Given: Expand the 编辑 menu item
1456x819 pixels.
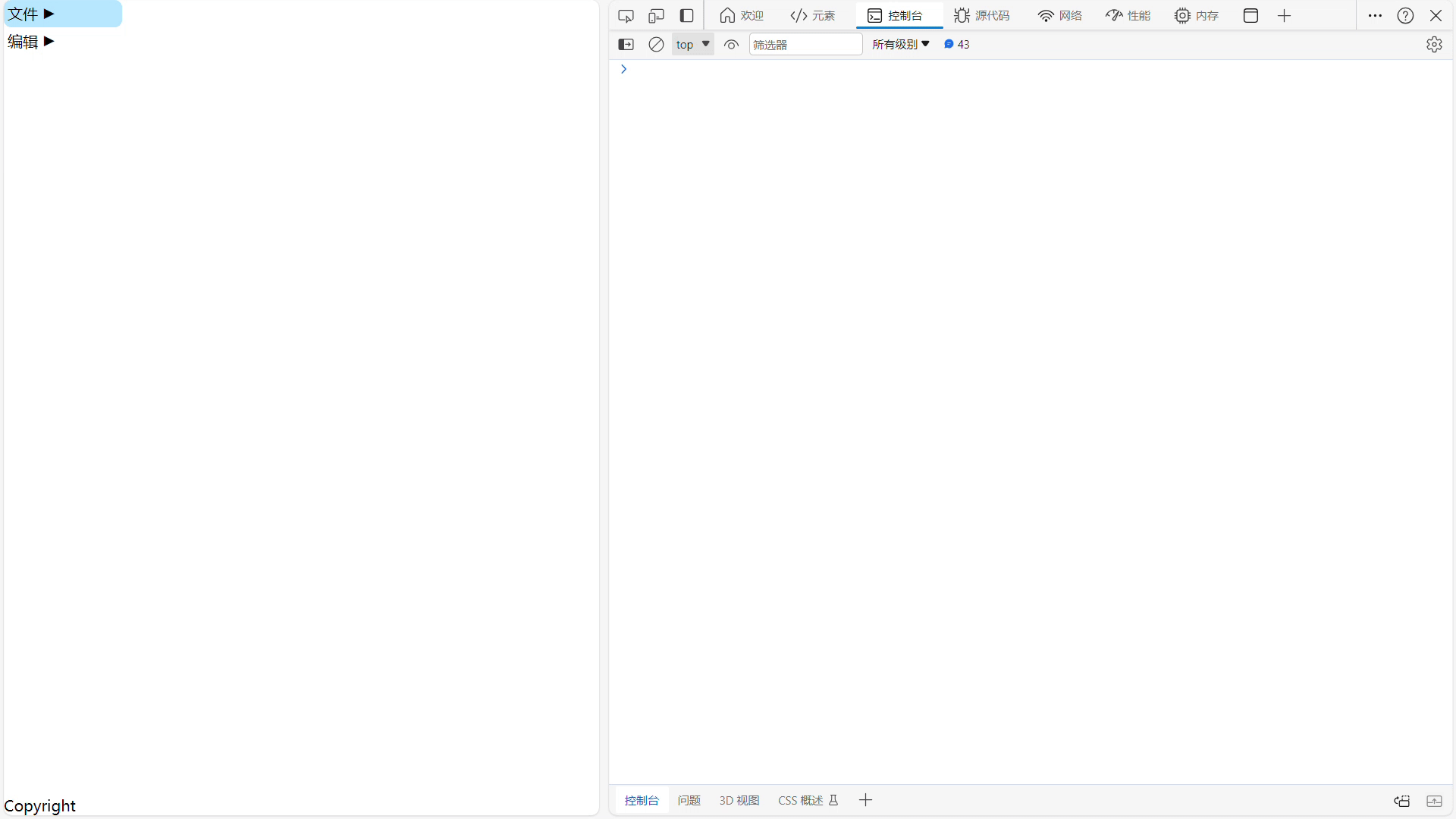Looking at the screenshot, I should (x=63, y=41).
